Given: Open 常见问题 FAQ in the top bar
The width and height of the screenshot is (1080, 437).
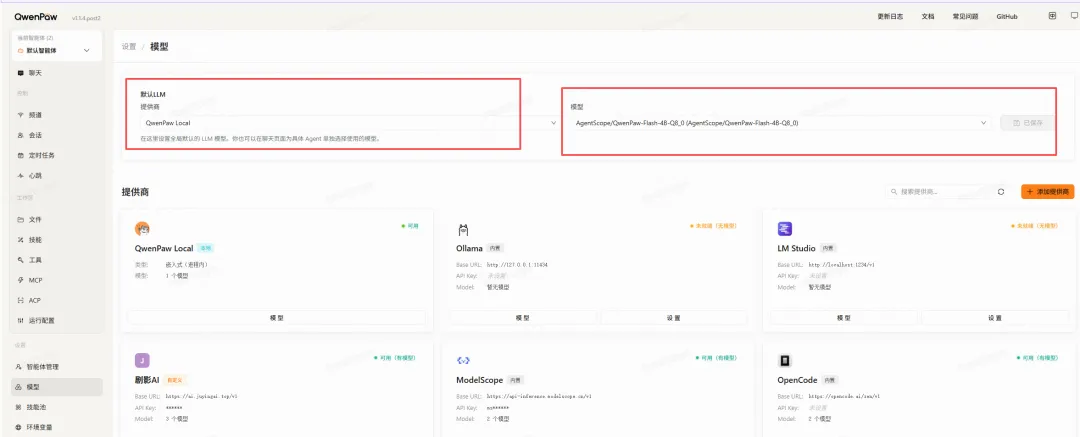Looking at the screenshot, I should point(965,17).
